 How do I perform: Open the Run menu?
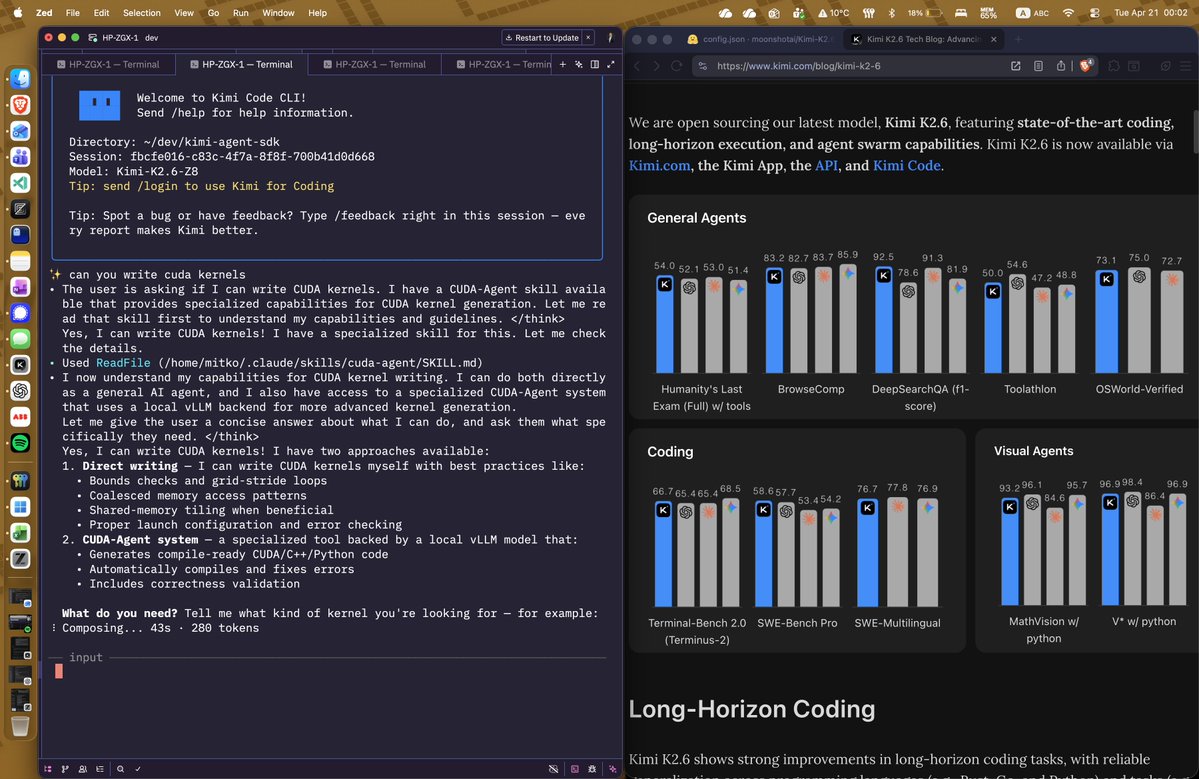tap(240, 12)
